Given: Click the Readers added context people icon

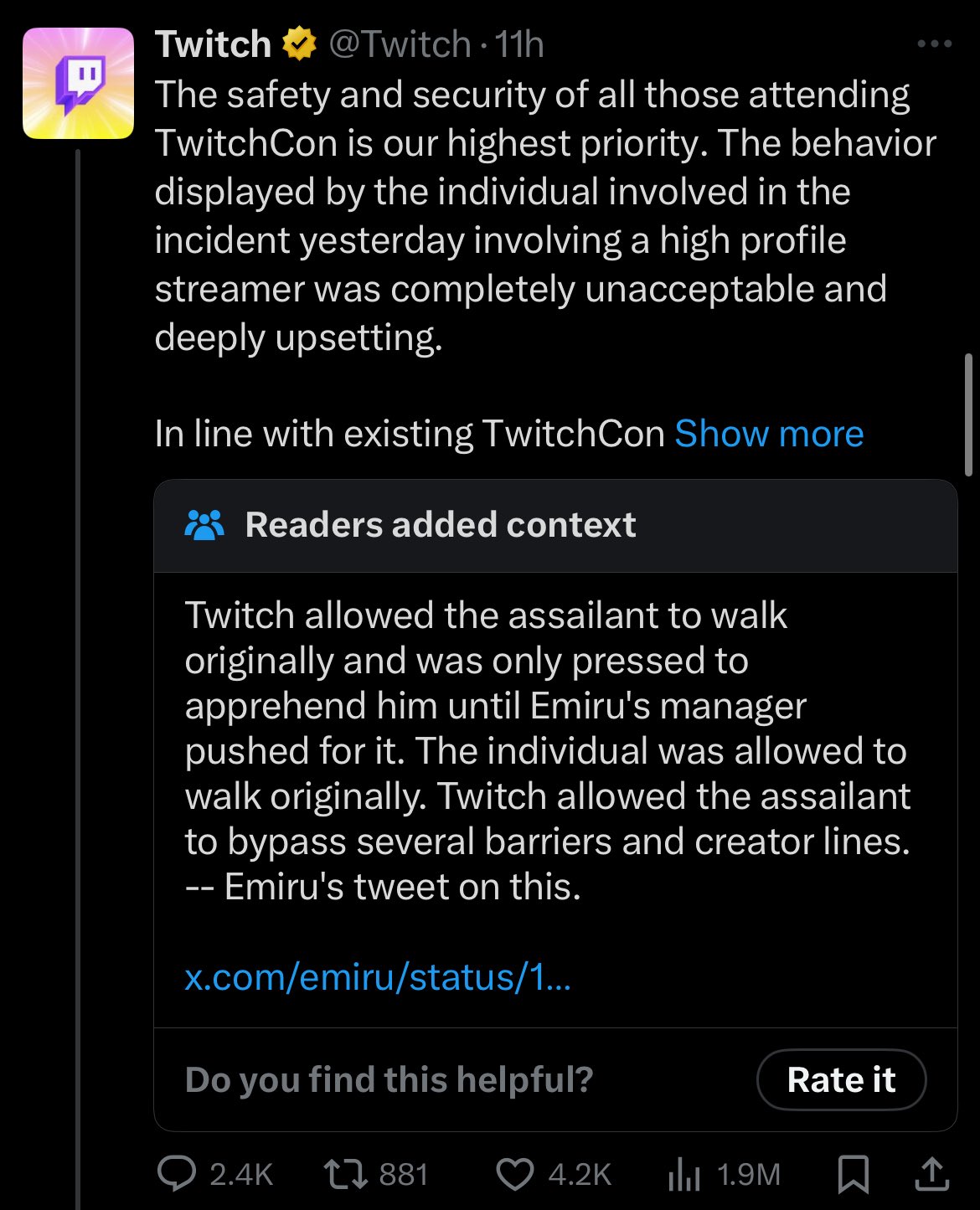Looking at the screenshot, I should pyautogui.click(x=204, y=525).
